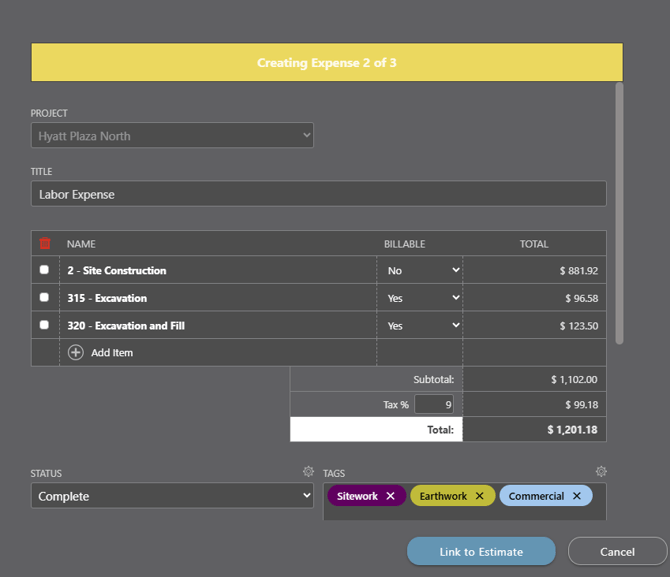Select the Sitework tag label
670x577 pixels.
(x=357, y=496)
